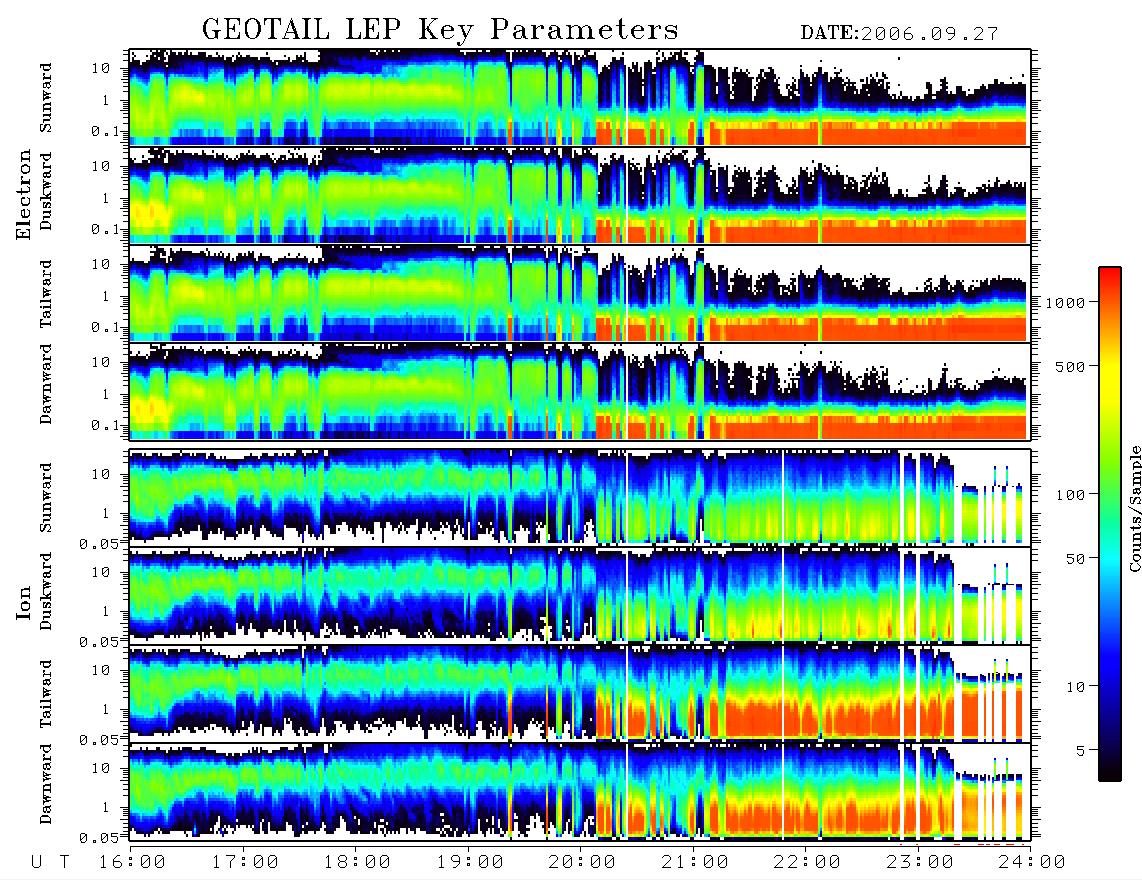Open the Ion Dawnward spectrogram panel
This screenshot has width=1142, height=880.
point(580,791)
